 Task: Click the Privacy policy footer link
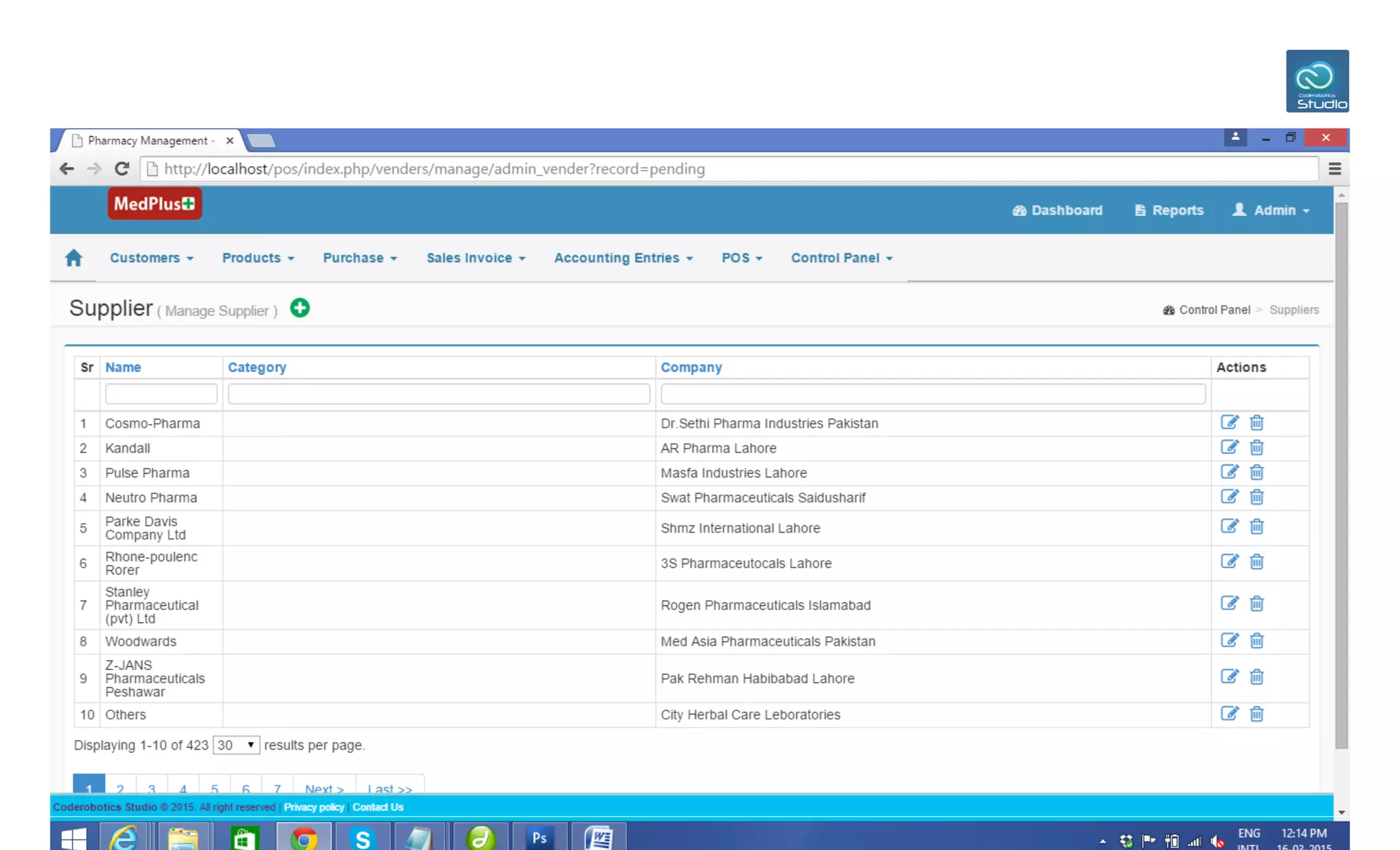point(314,807)
